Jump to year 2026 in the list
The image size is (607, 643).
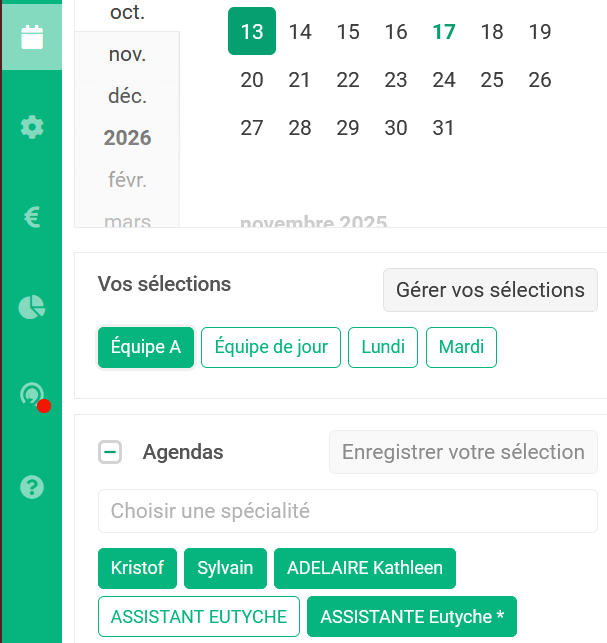coord(127,138)
